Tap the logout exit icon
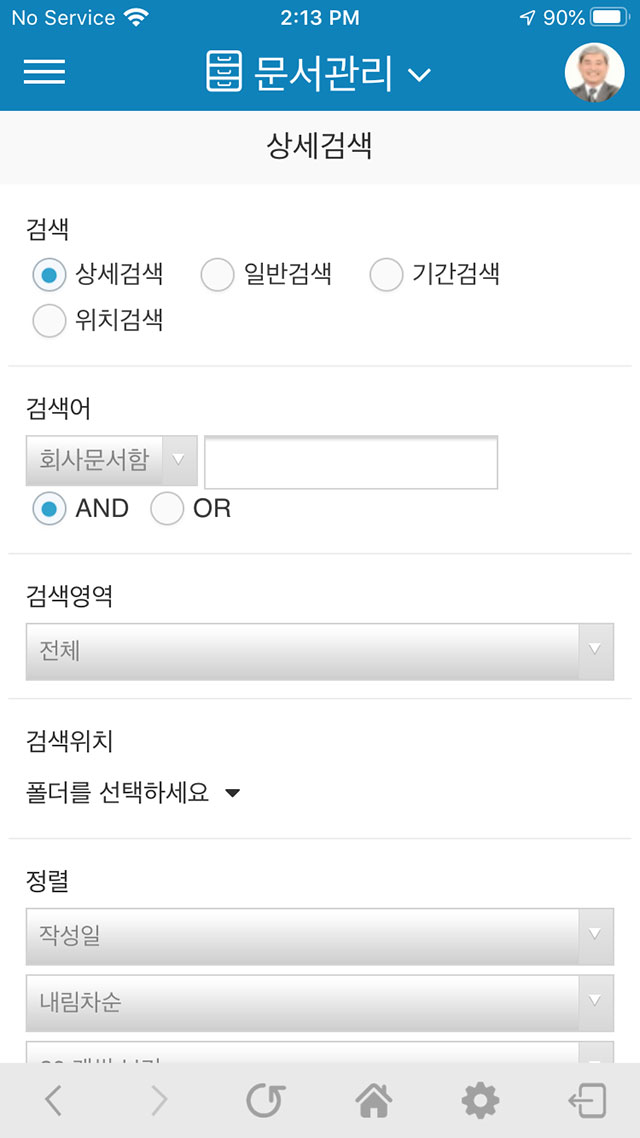640x1138 pixels. tap(587, 1101)
